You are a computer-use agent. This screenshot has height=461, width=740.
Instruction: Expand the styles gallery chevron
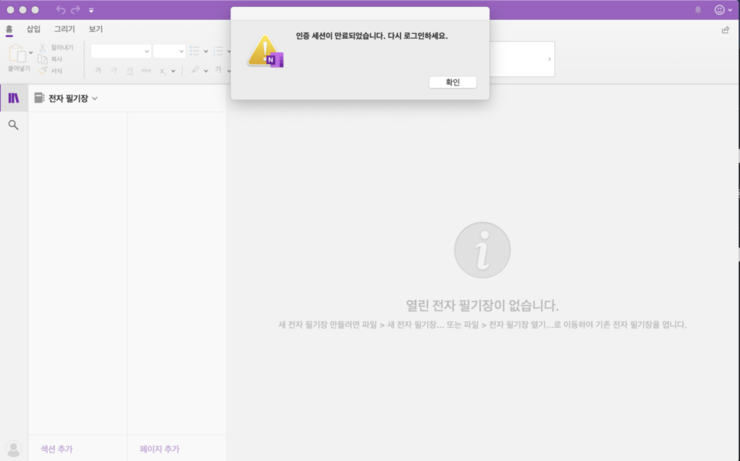[549, 59]
